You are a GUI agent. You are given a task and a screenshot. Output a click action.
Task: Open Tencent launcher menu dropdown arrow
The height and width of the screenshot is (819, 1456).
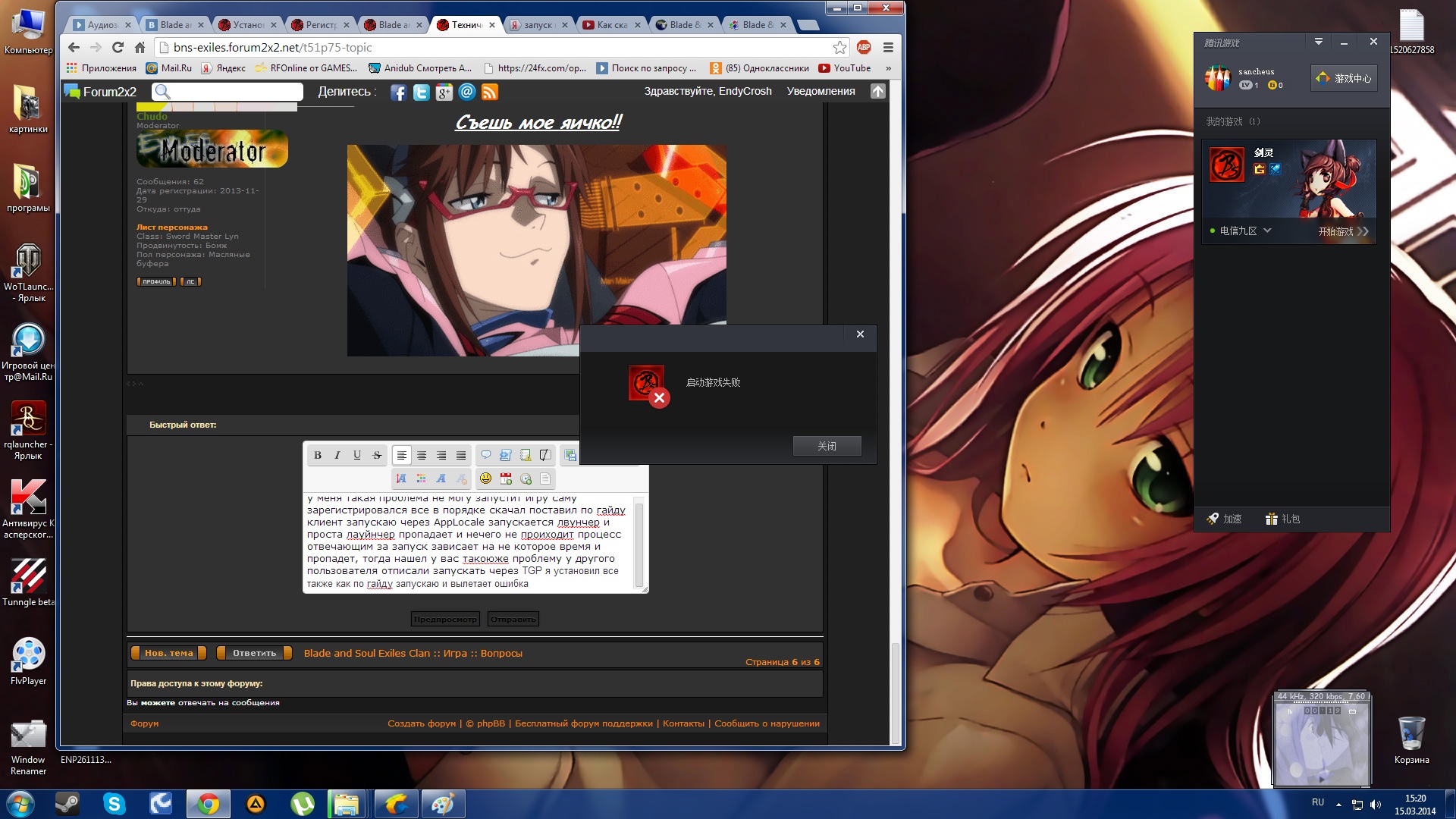(x=1319, y=42)
